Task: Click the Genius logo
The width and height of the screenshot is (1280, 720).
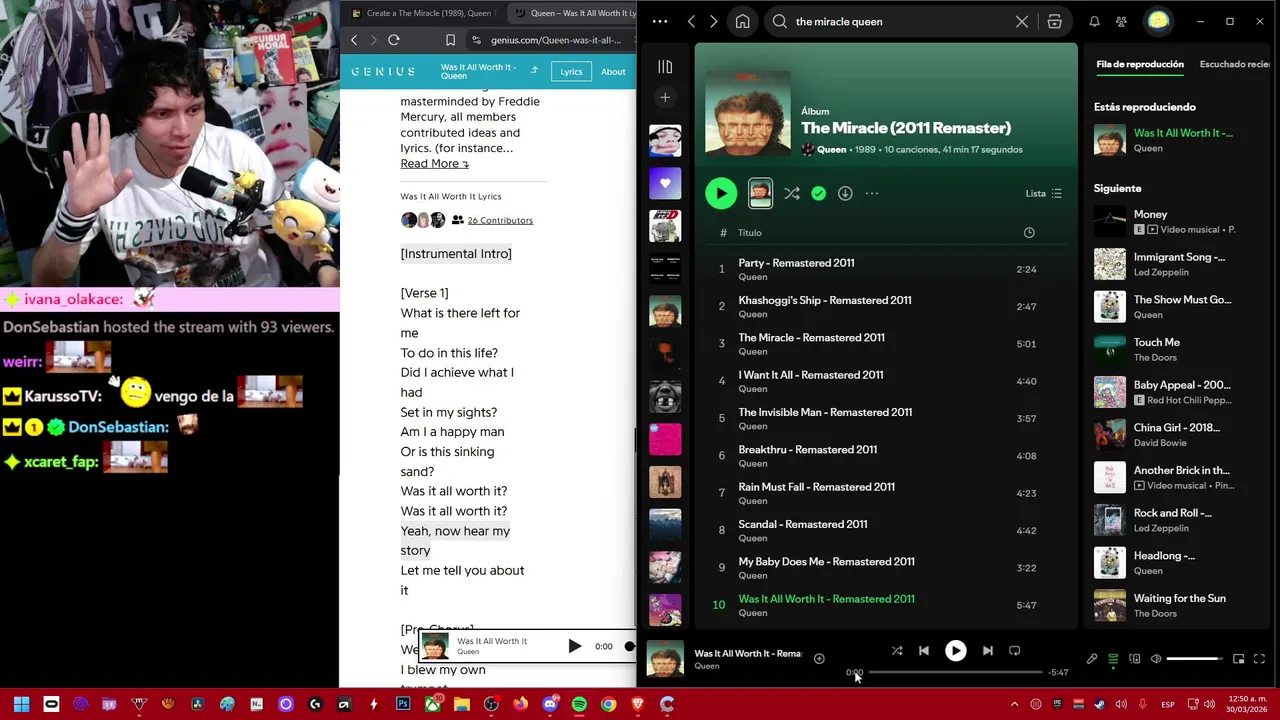Action: [x=383, y=72]
